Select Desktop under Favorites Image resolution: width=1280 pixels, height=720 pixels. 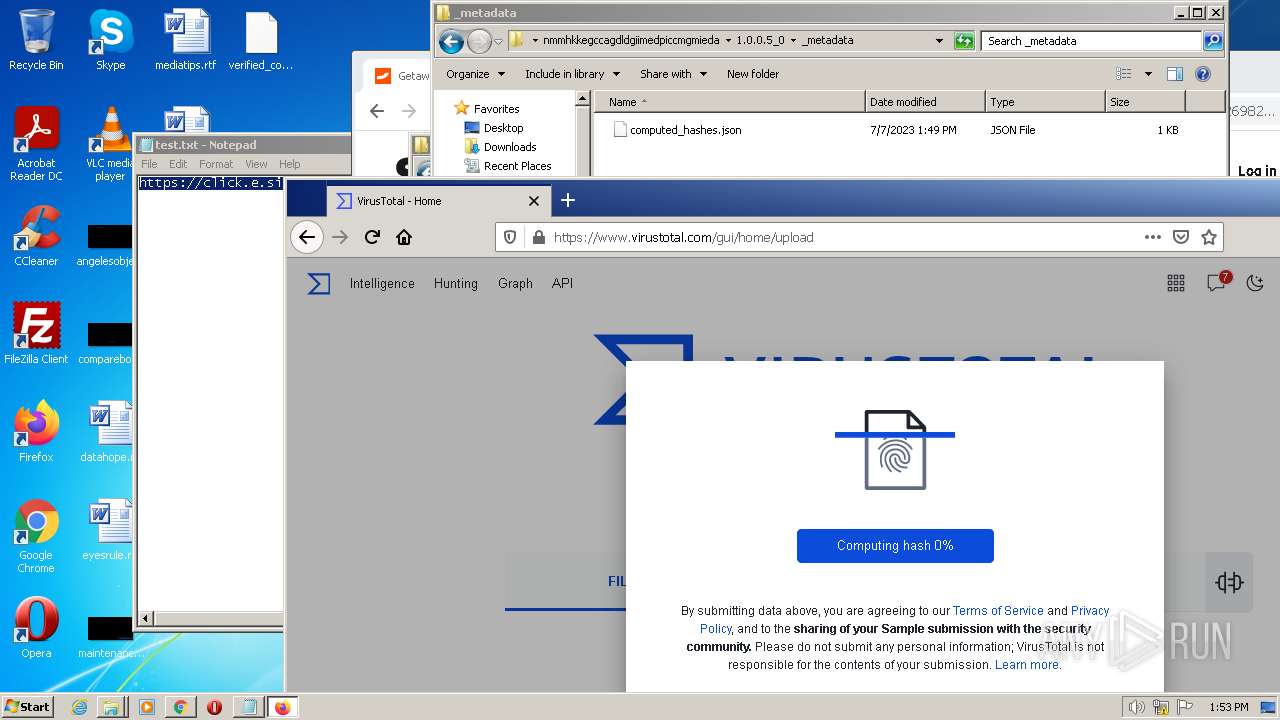point(503,128)
